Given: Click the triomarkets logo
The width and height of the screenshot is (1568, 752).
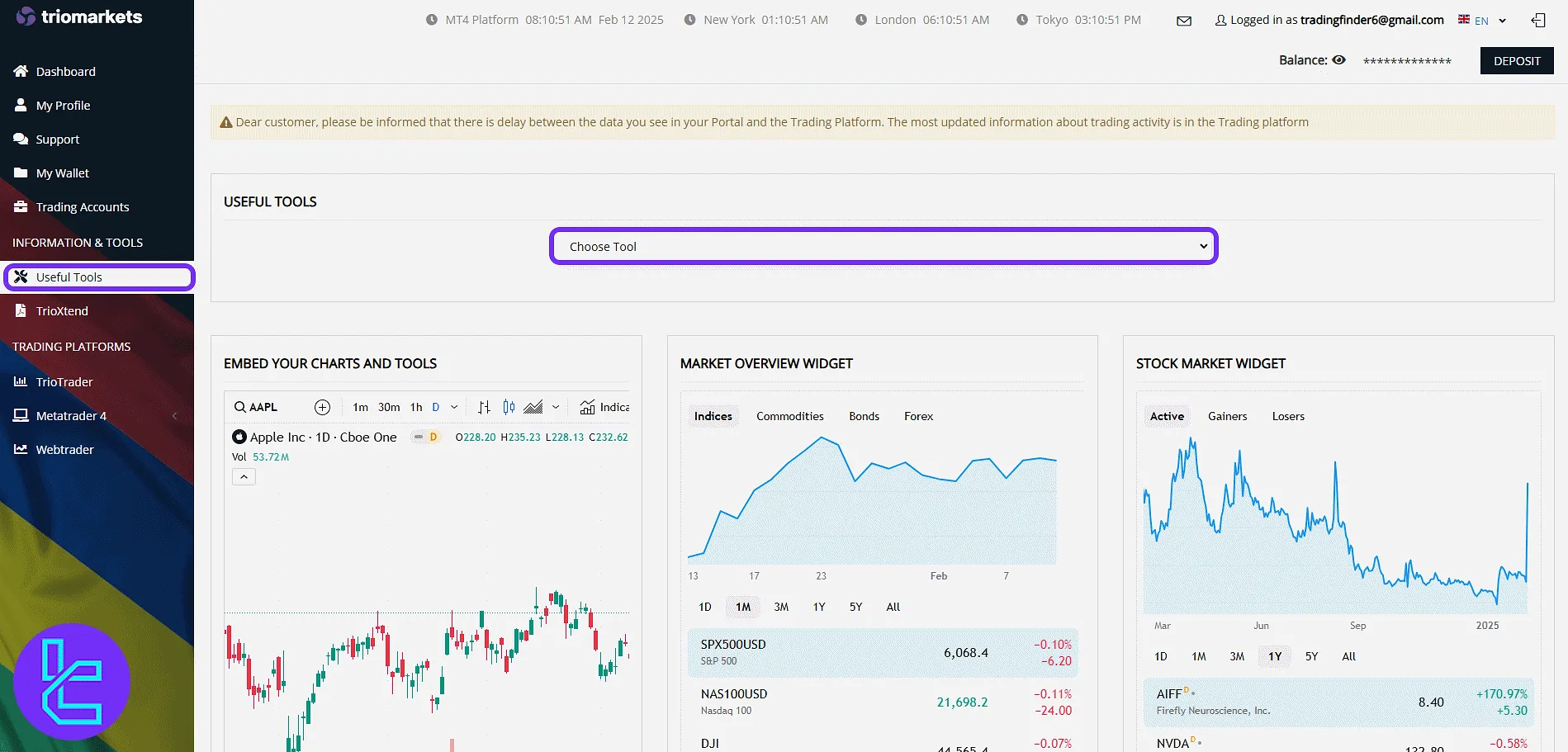Looking at the screenshot, I should point(79,17).
